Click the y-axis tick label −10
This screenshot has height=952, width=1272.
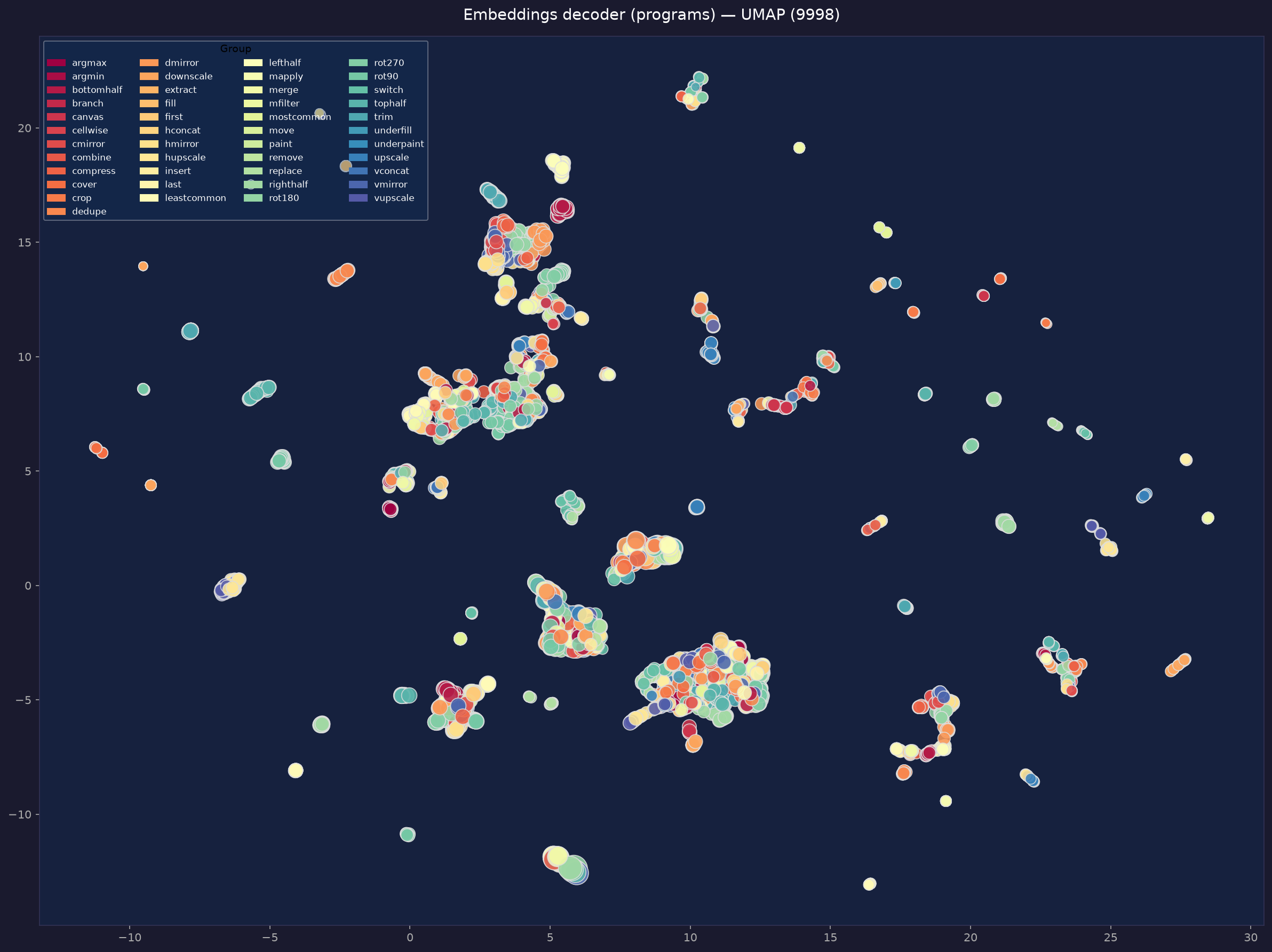(20, 814)
